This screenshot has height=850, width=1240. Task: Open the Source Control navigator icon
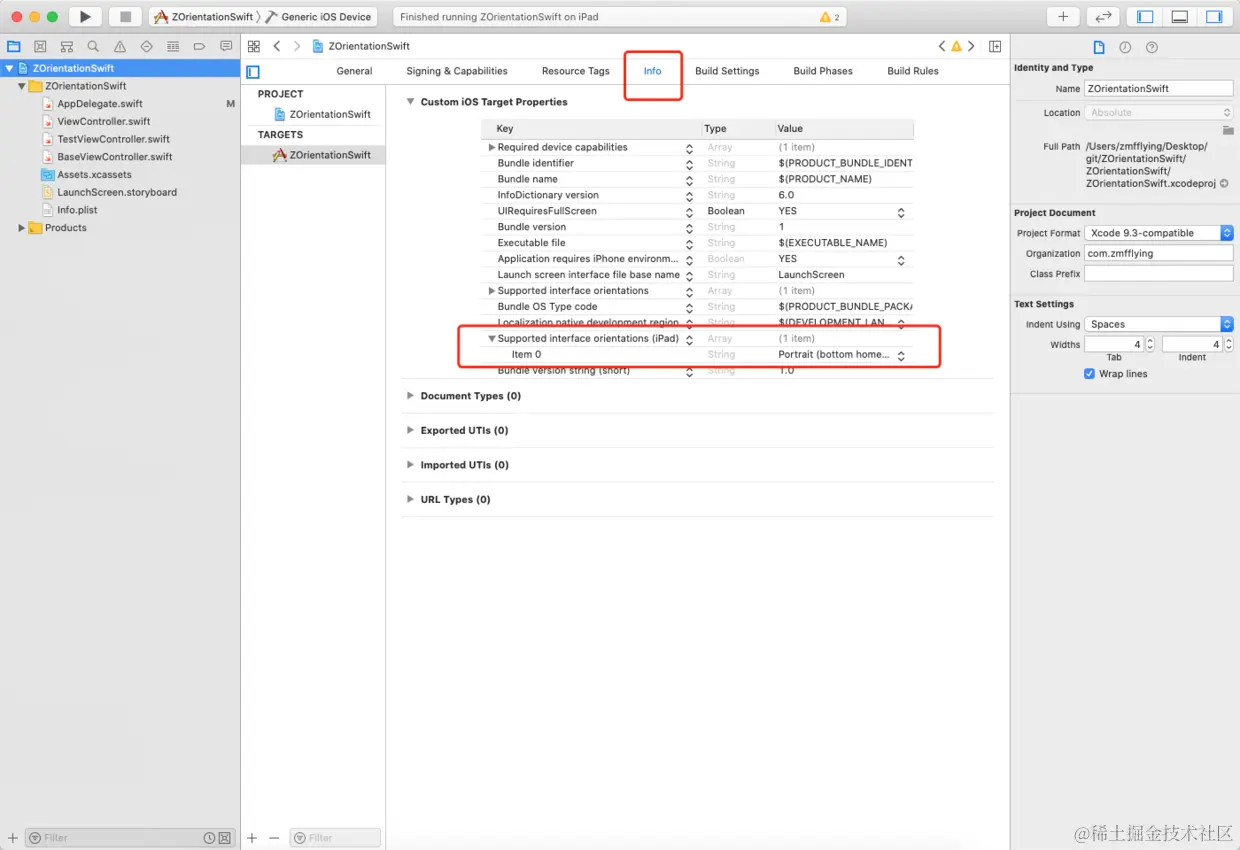coord(40,46)
